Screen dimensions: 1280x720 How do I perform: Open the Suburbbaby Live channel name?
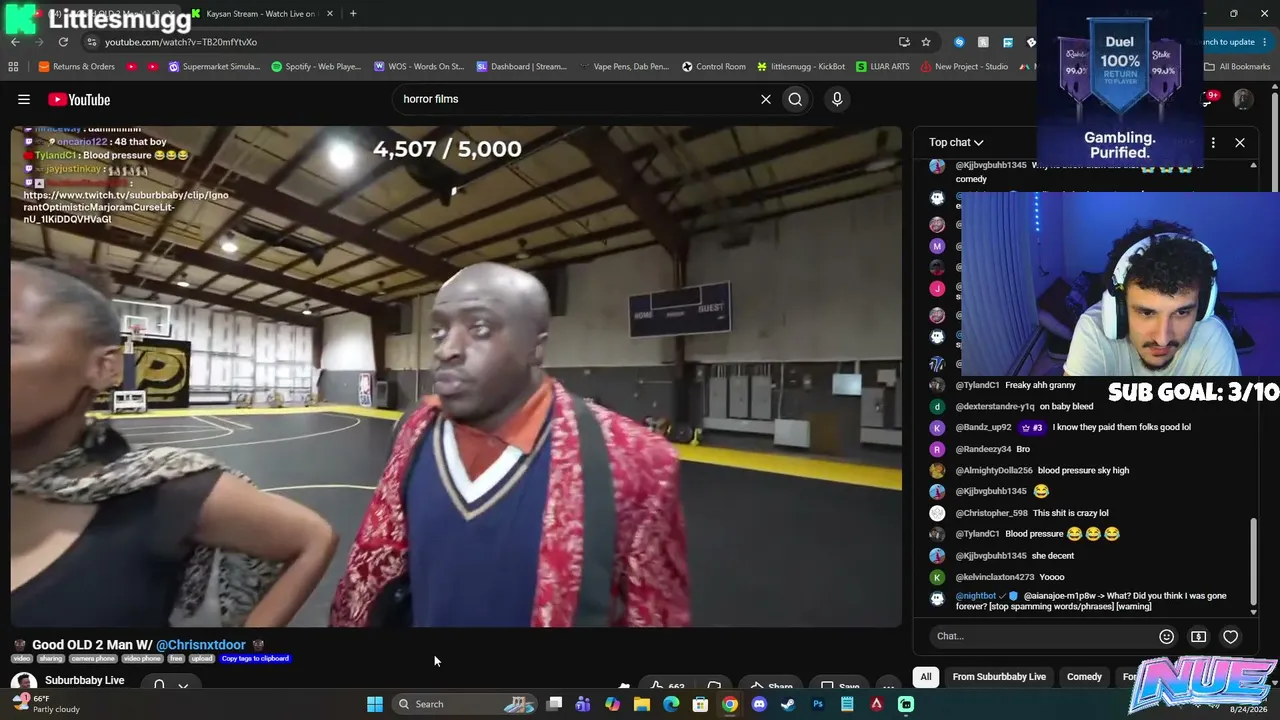pyautogui.click(x=85, y=680)
